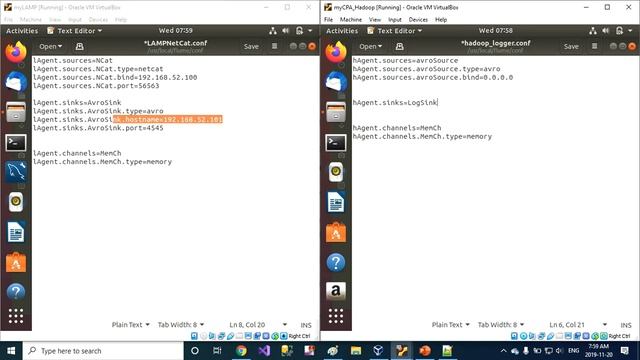This screenshot has width=640, height=360.
Task: Create new document in the LAMPNetCat.conf editor
Action: tap(80, 47)
